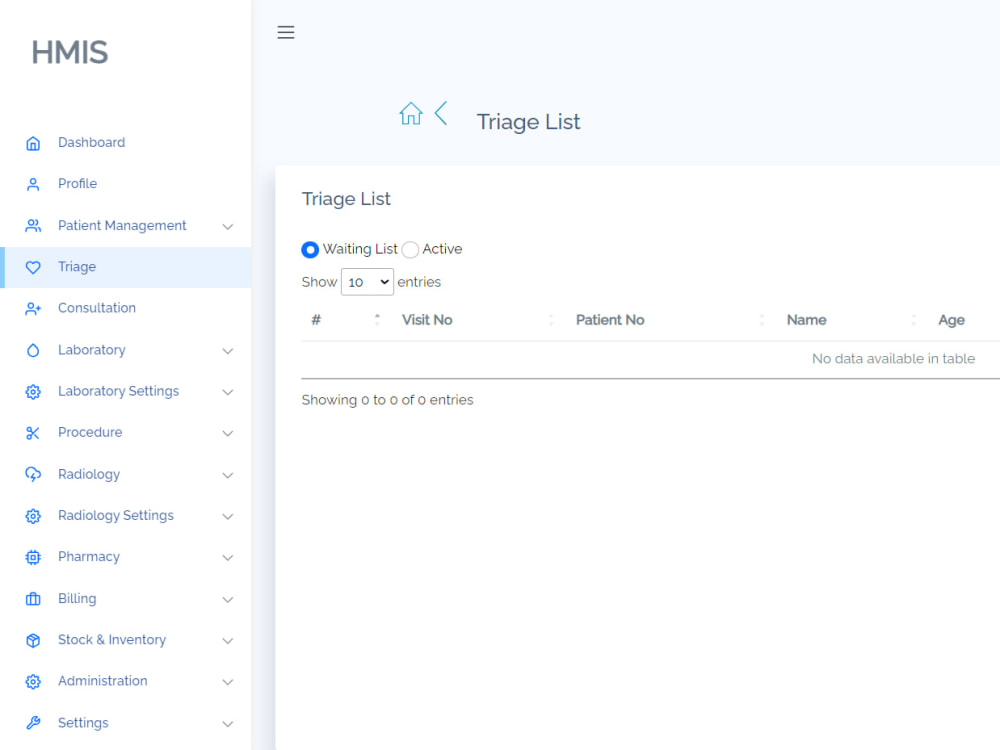Image resolution: width=1000 pixels, height=750 pixels.
Task: Sort by the Patient No column header
Action: coord(610,320)
